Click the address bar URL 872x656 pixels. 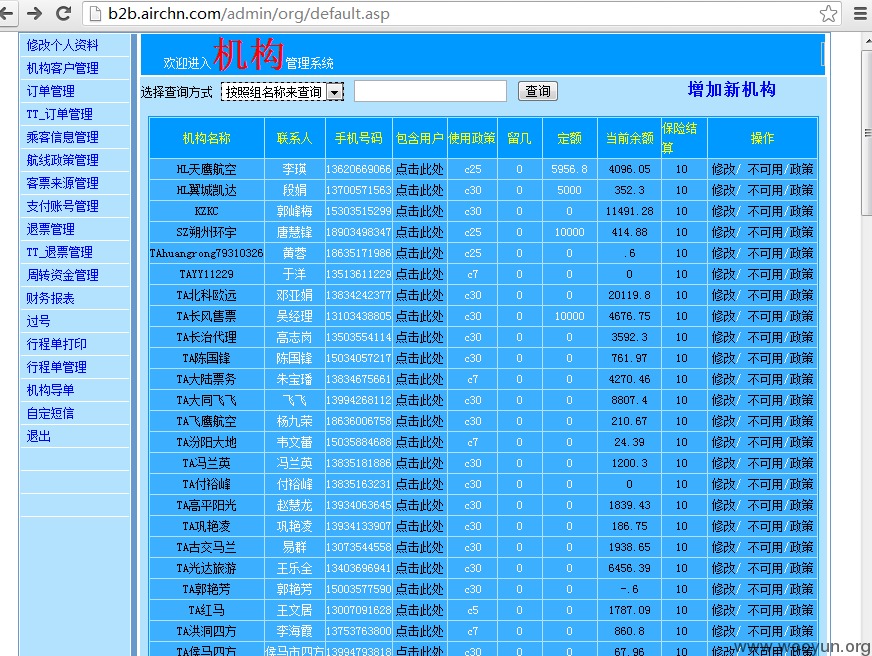[x=249, y=13]
